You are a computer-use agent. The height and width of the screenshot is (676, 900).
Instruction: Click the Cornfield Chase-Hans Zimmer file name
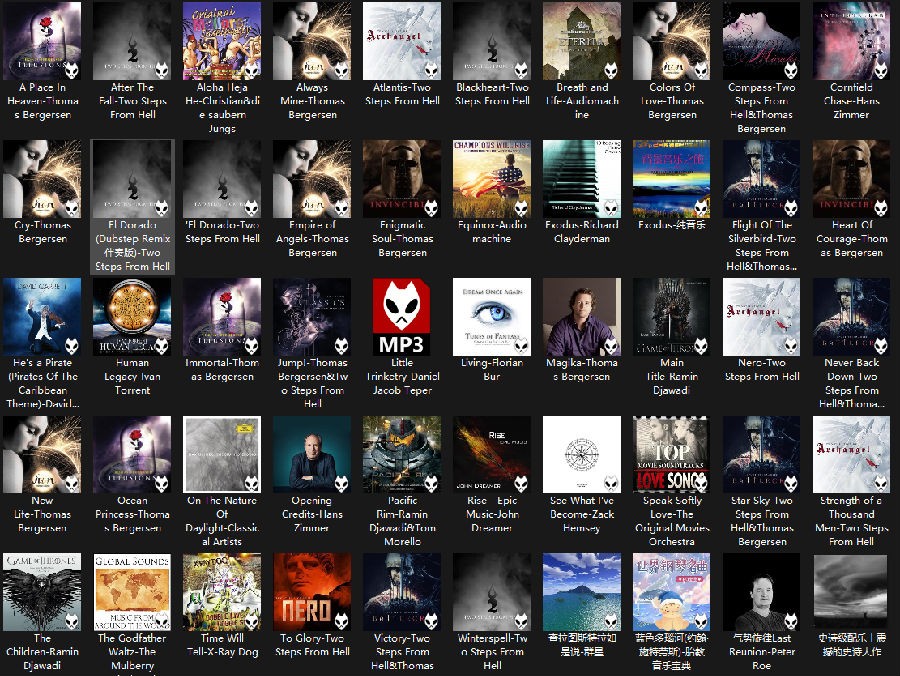click(x=851, y=101)
